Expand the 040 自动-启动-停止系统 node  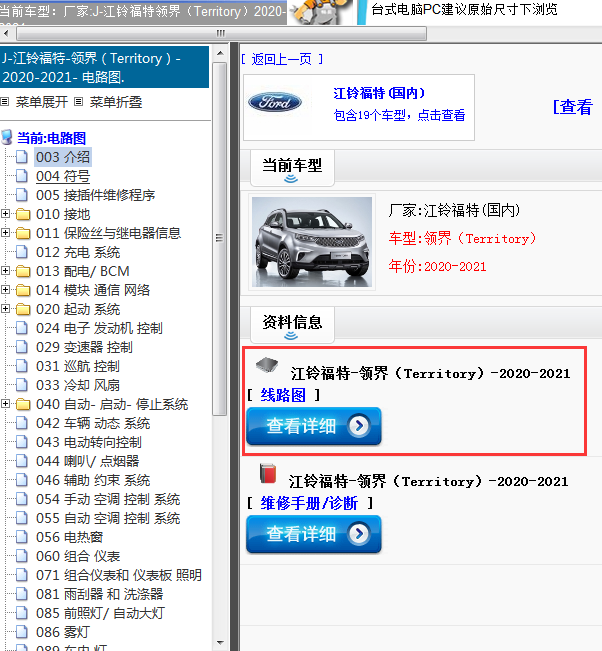tap(5, 404)
